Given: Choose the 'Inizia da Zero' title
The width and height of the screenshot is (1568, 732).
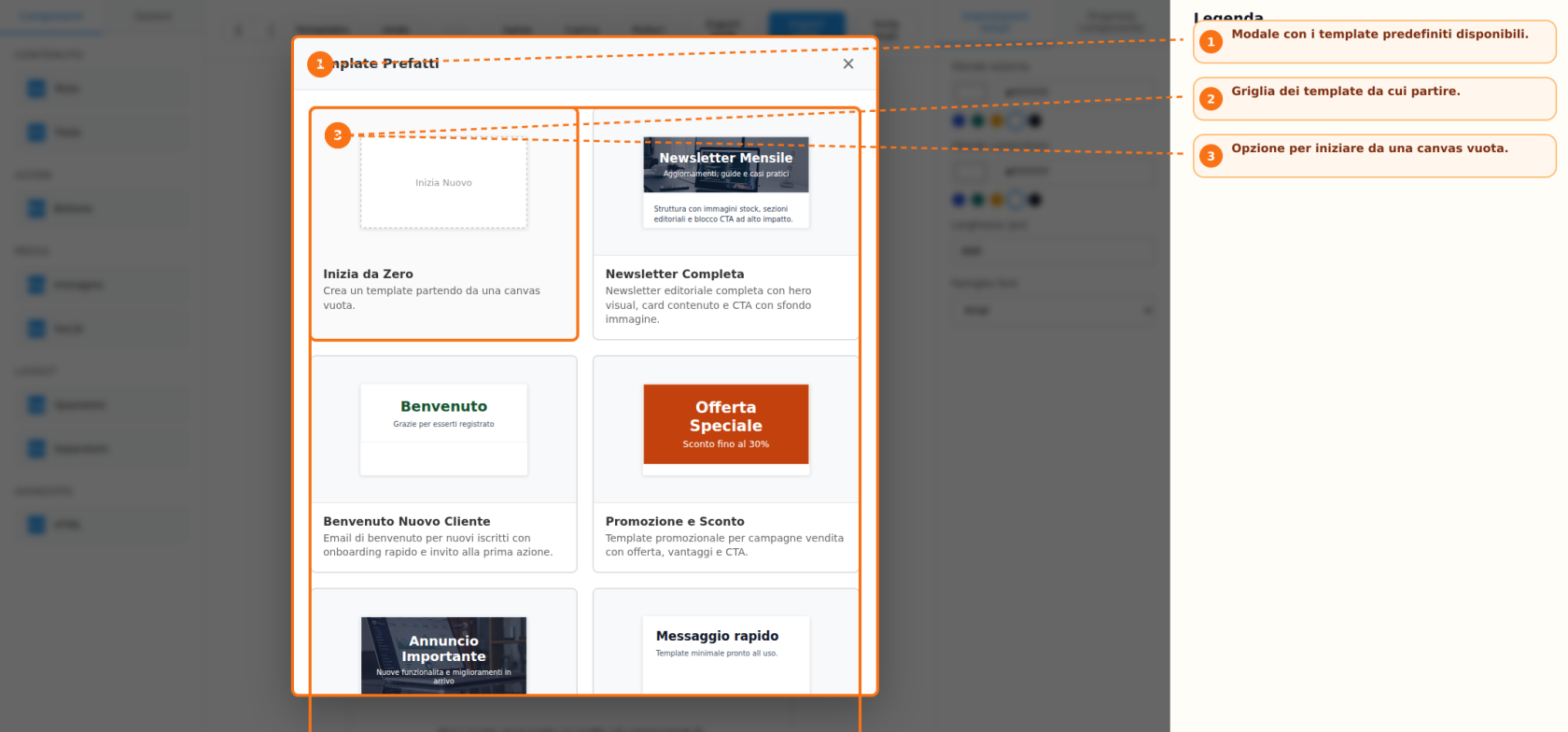Looking at the screenshot, I should (x=368, y=274).
